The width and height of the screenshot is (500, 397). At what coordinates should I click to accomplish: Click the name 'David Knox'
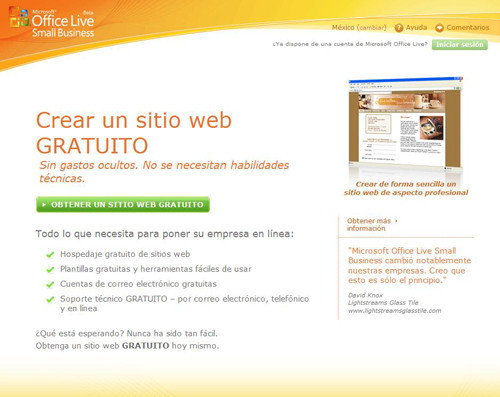365,295
